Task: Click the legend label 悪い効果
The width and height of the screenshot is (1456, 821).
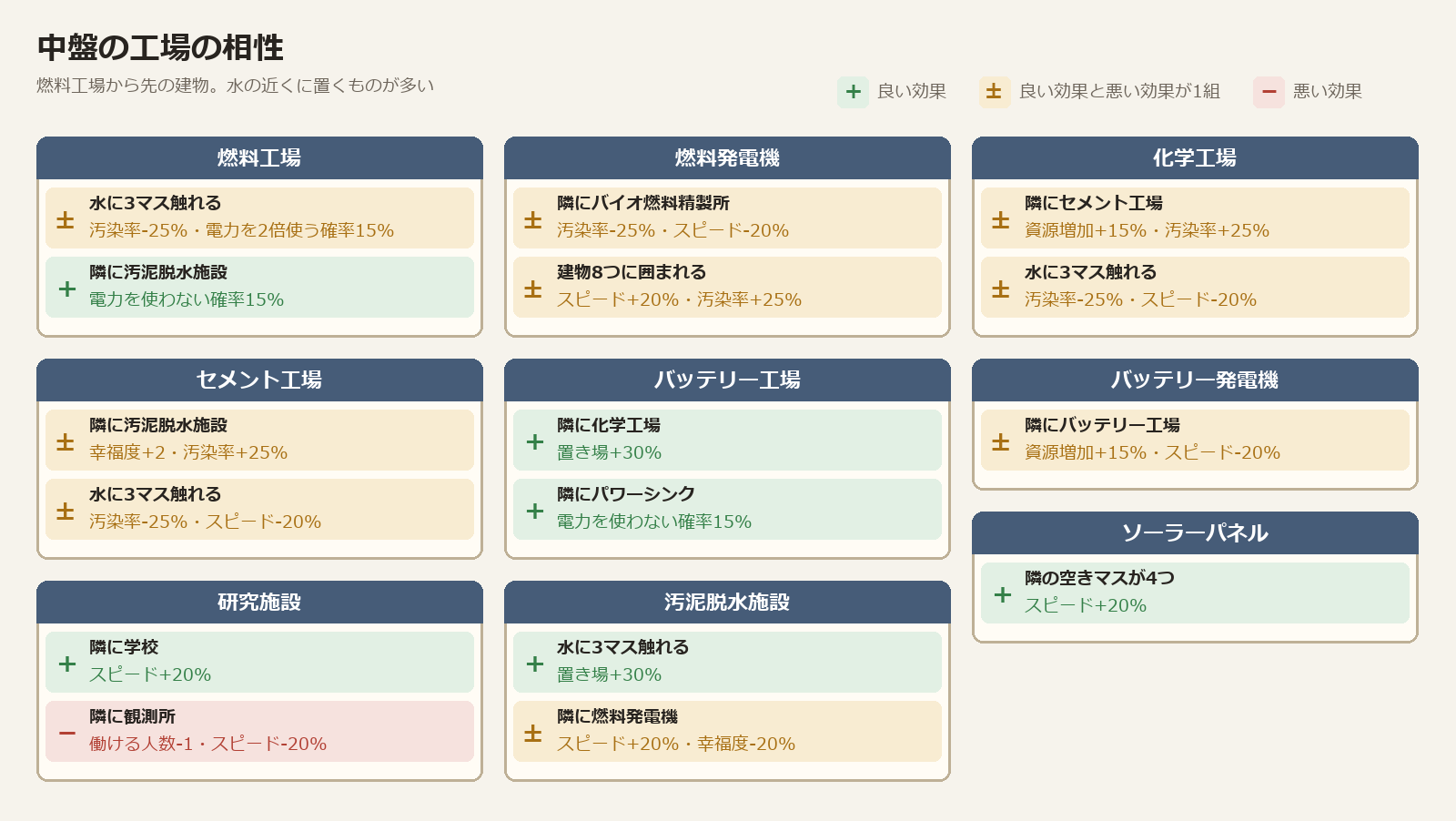Action: 1328,91
